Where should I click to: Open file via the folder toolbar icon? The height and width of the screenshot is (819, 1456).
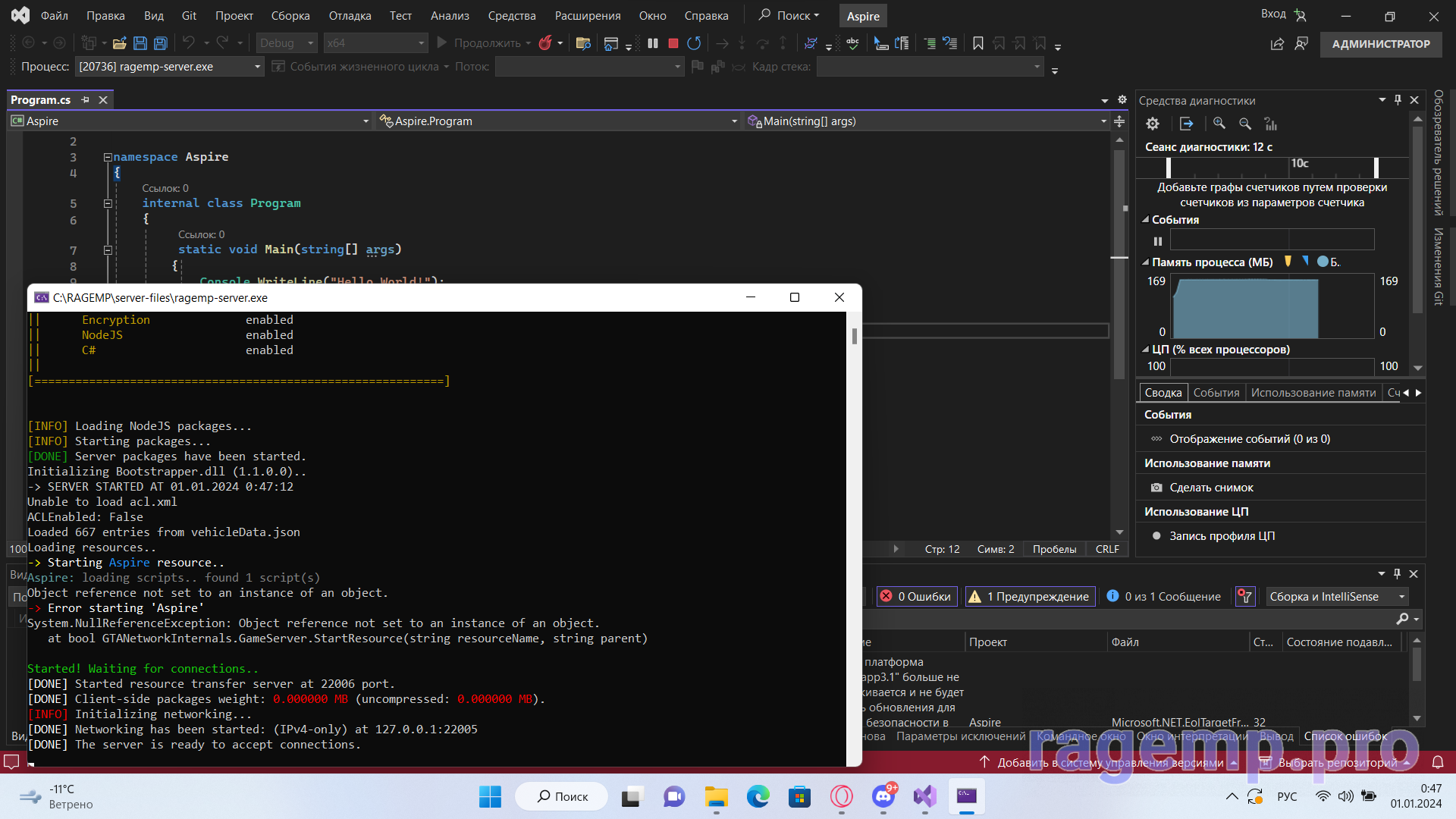pos(119,43)
